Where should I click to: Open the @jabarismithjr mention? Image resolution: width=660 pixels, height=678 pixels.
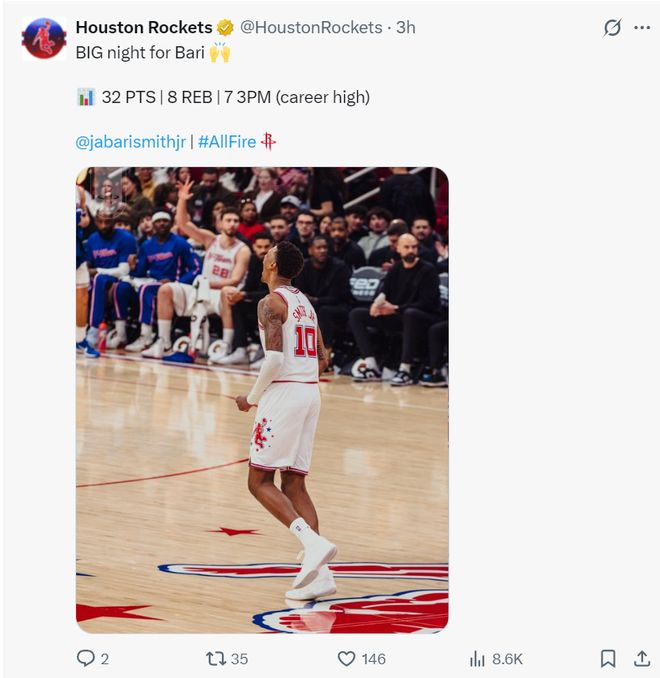tap(130, 141)
